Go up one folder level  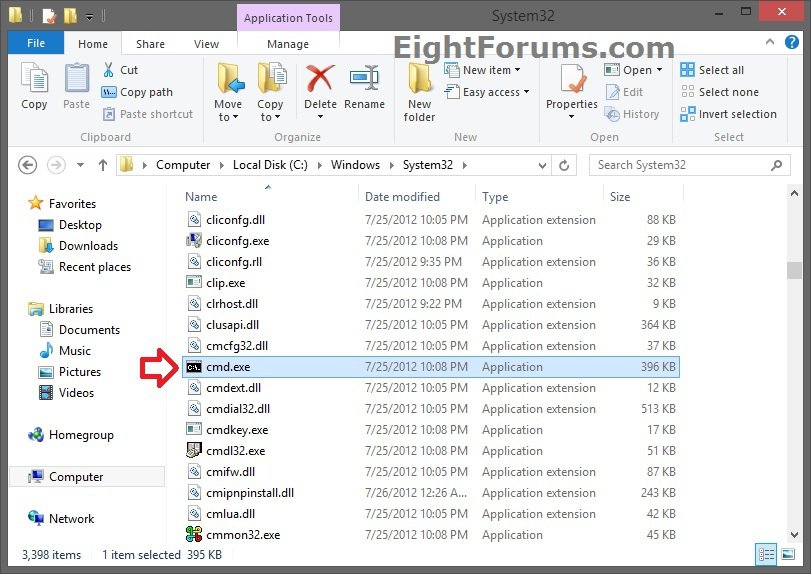point(102,165)
